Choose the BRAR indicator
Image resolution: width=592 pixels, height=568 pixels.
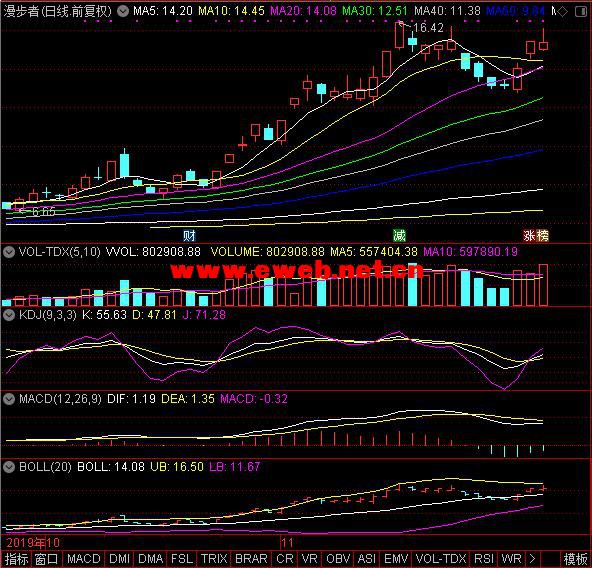[251, 559]
